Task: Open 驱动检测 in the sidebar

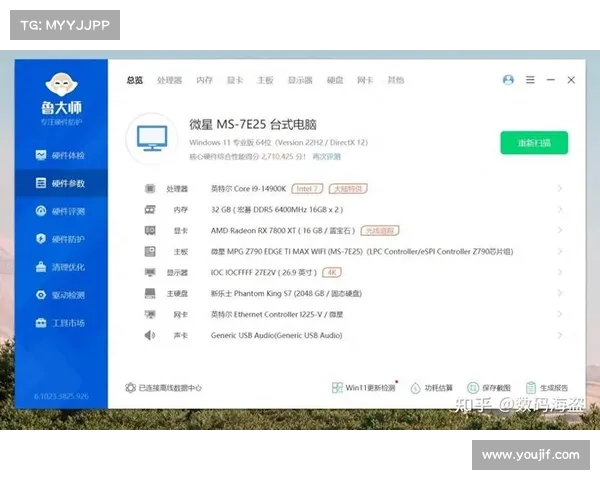Action: (x=60, y=295)
